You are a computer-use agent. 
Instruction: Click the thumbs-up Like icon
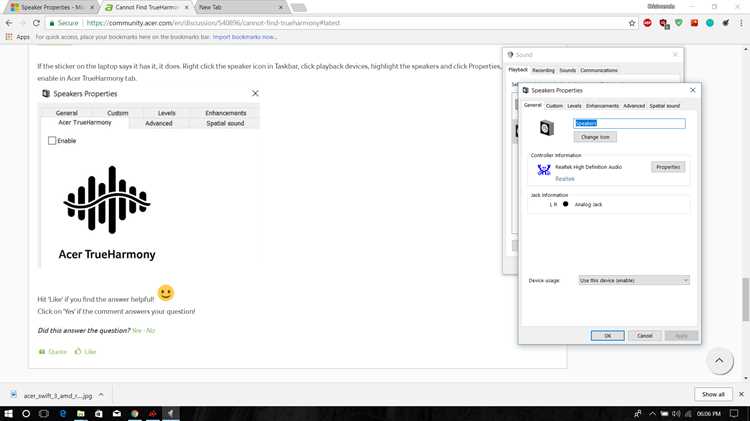click(x=78, y=351)
